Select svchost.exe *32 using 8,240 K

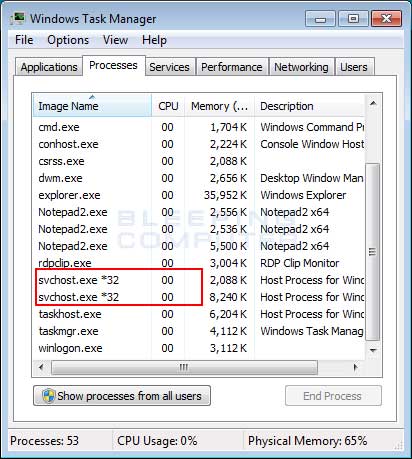(x=199, y=297)
